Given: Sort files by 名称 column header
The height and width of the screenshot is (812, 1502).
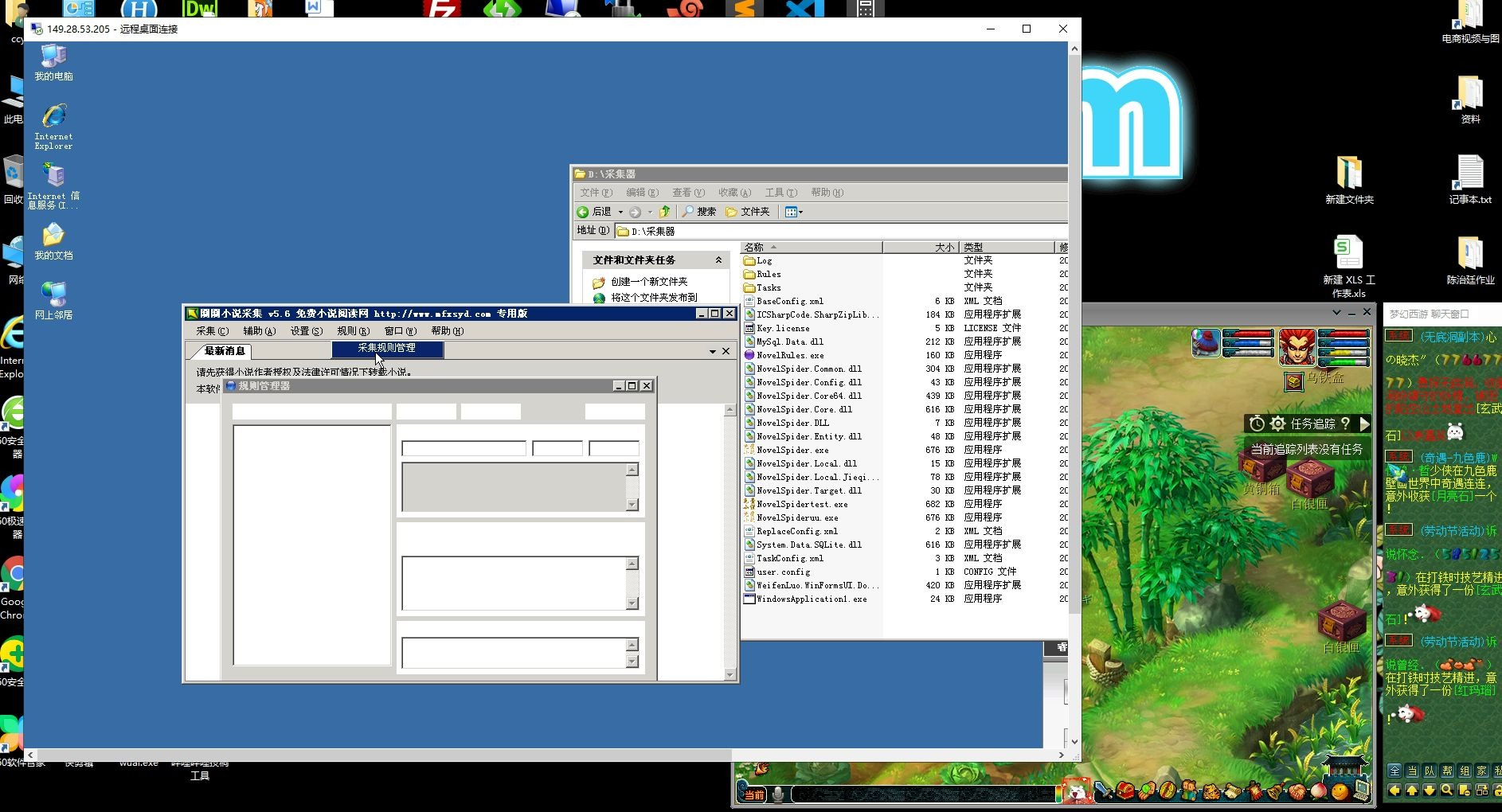Looking at the screenshot, I should point(811,247).
